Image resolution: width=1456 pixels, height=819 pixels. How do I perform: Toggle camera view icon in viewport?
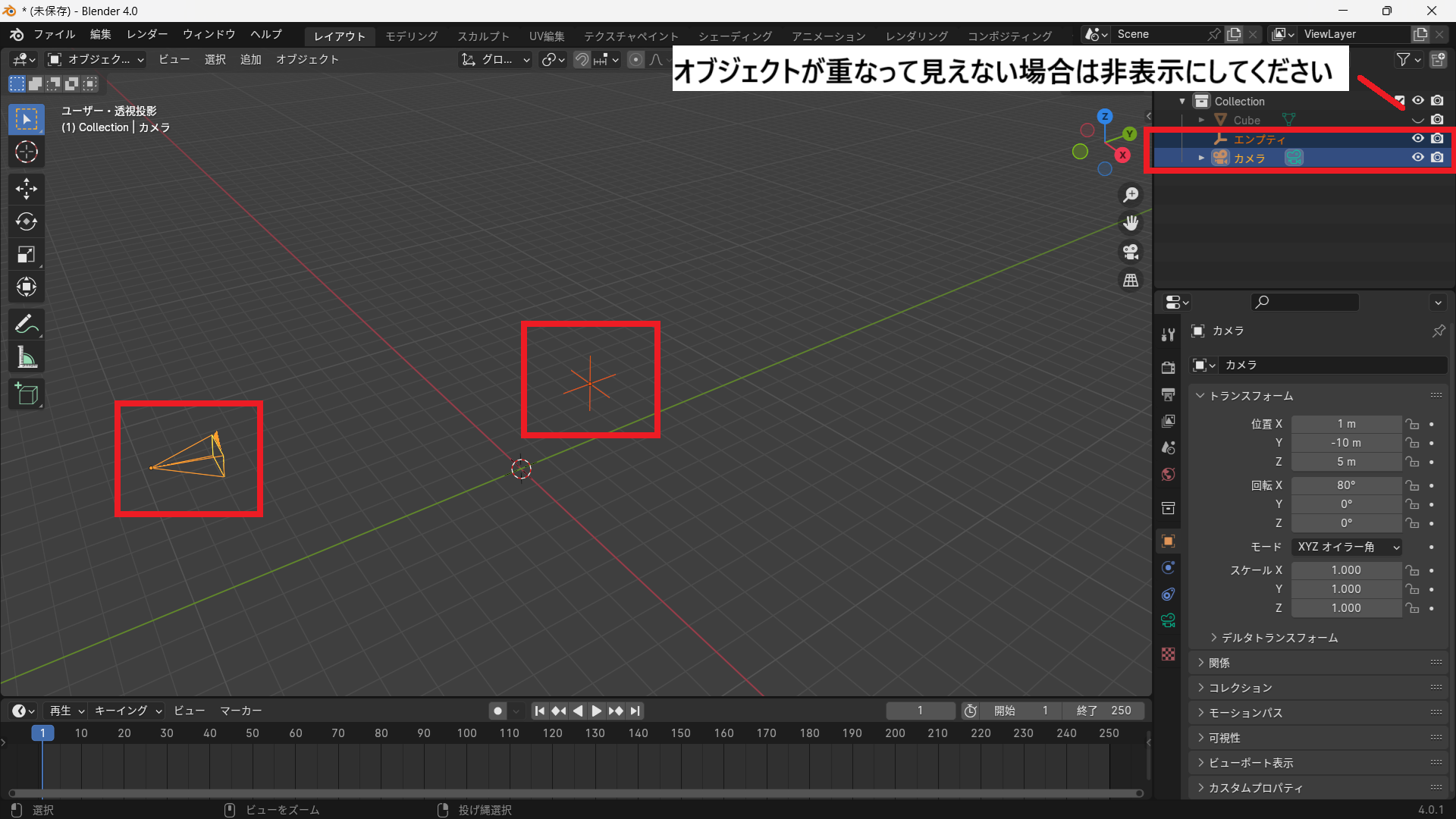coord(1131,252)
